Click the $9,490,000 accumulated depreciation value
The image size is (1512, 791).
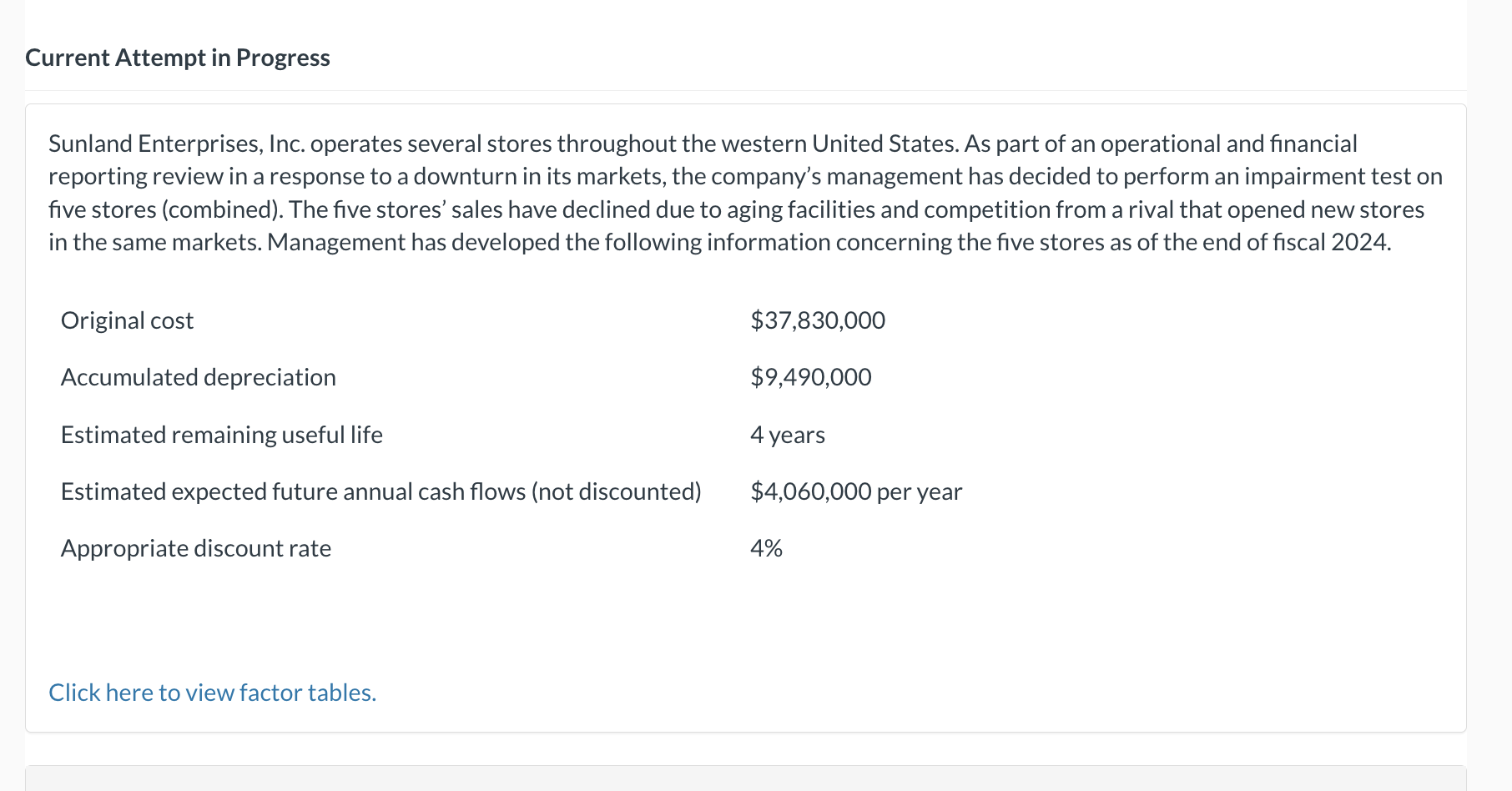tap(810, 377)
